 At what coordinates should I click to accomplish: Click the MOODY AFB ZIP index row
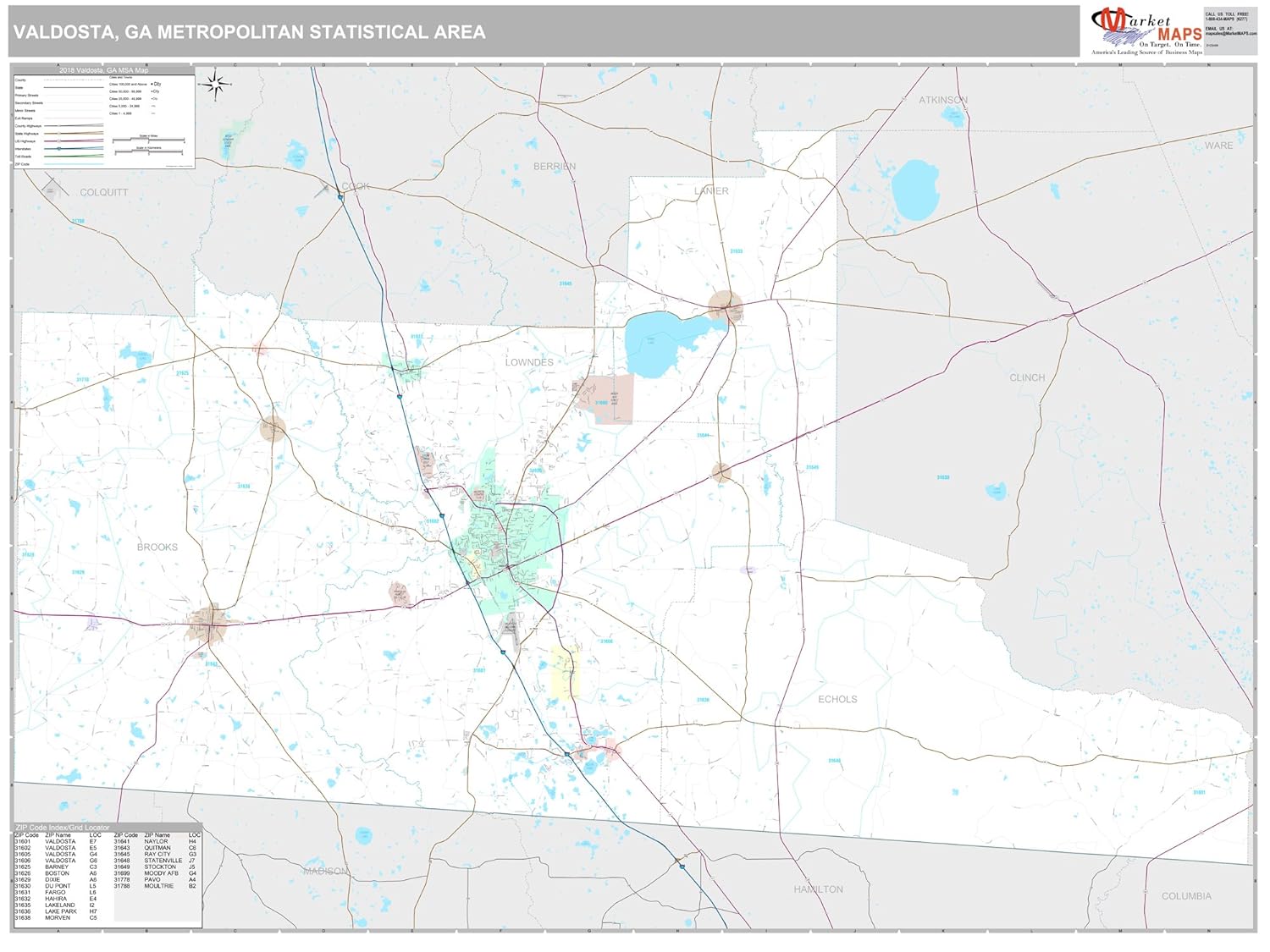(157, 873)
